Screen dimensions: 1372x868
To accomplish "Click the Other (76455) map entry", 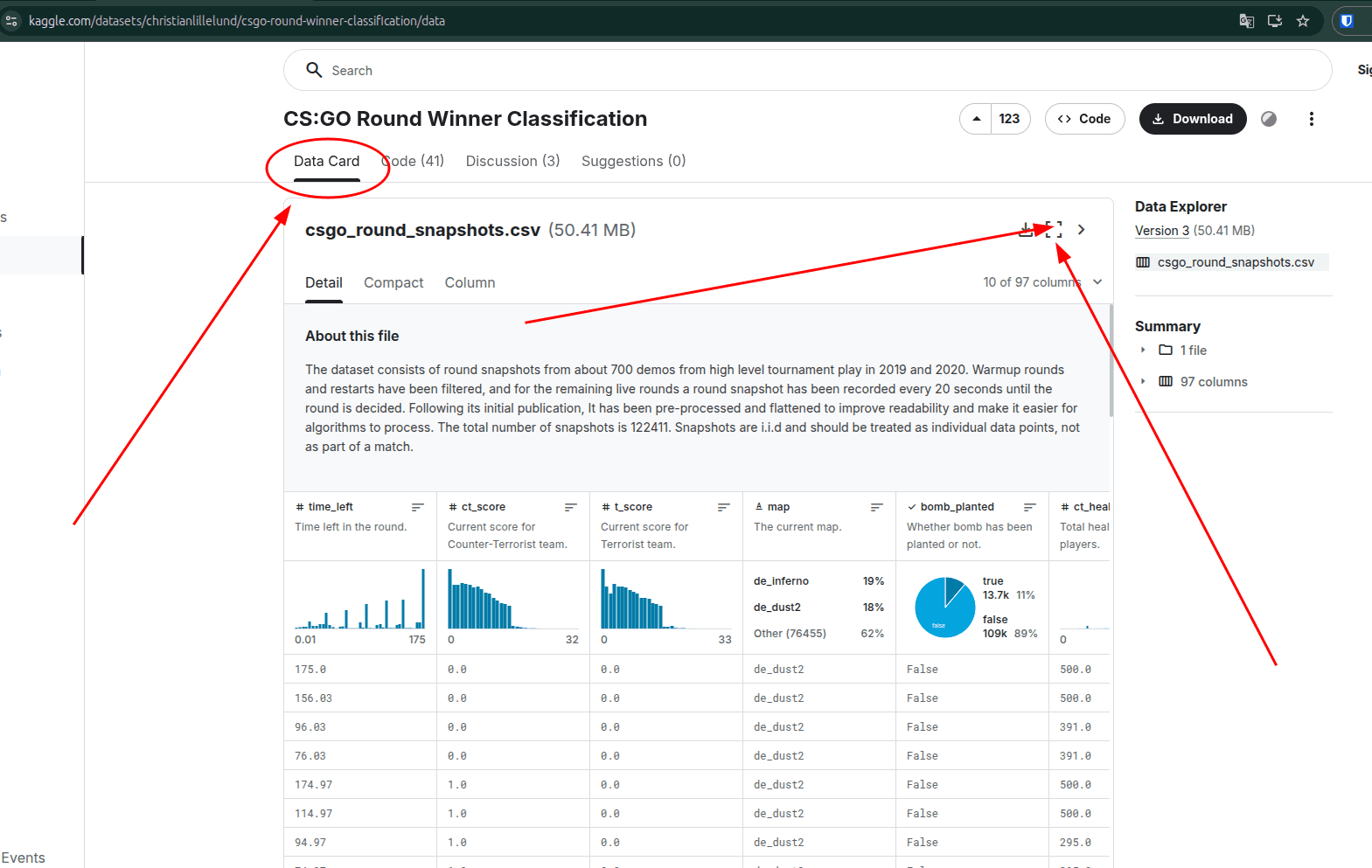I will point(818,634).
